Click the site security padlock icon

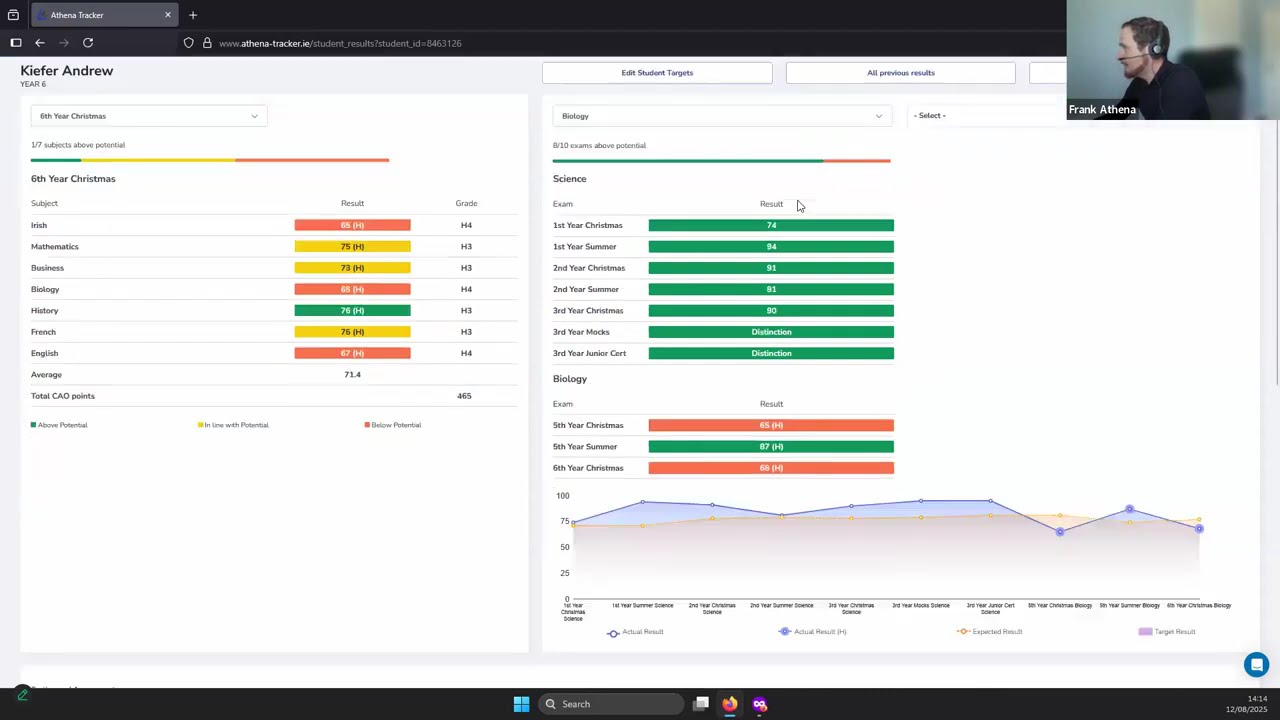(207, 43)
